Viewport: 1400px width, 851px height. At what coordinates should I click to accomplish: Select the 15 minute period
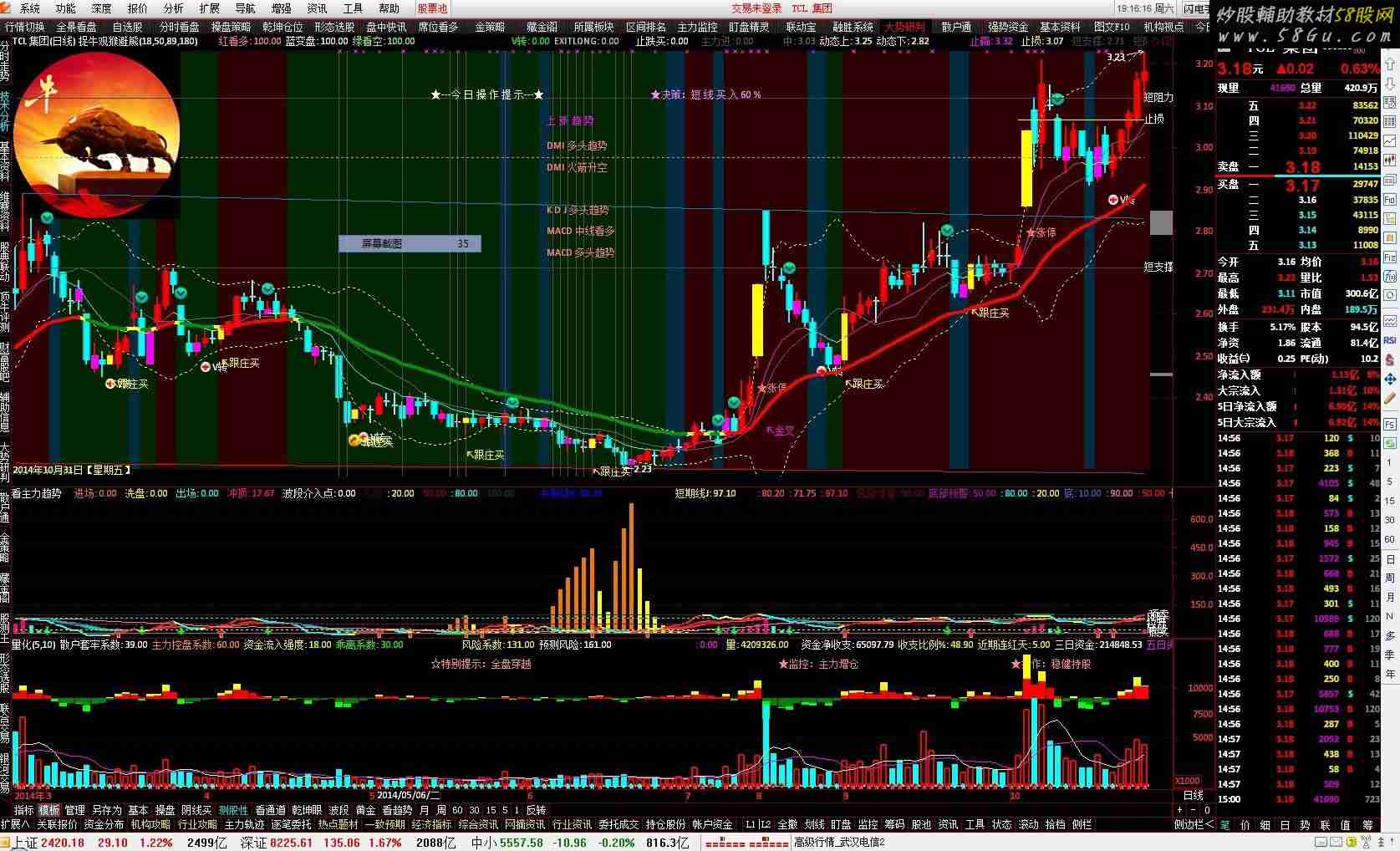coord(491,810)
